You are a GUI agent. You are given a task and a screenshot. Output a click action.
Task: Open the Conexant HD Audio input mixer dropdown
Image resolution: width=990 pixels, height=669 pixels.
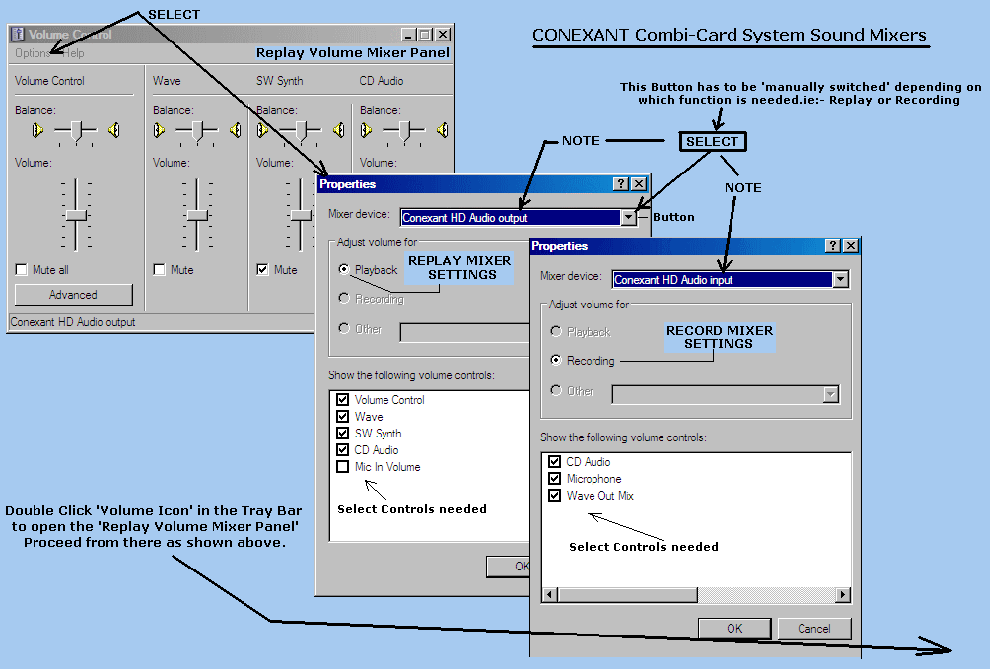coord(841,280)
